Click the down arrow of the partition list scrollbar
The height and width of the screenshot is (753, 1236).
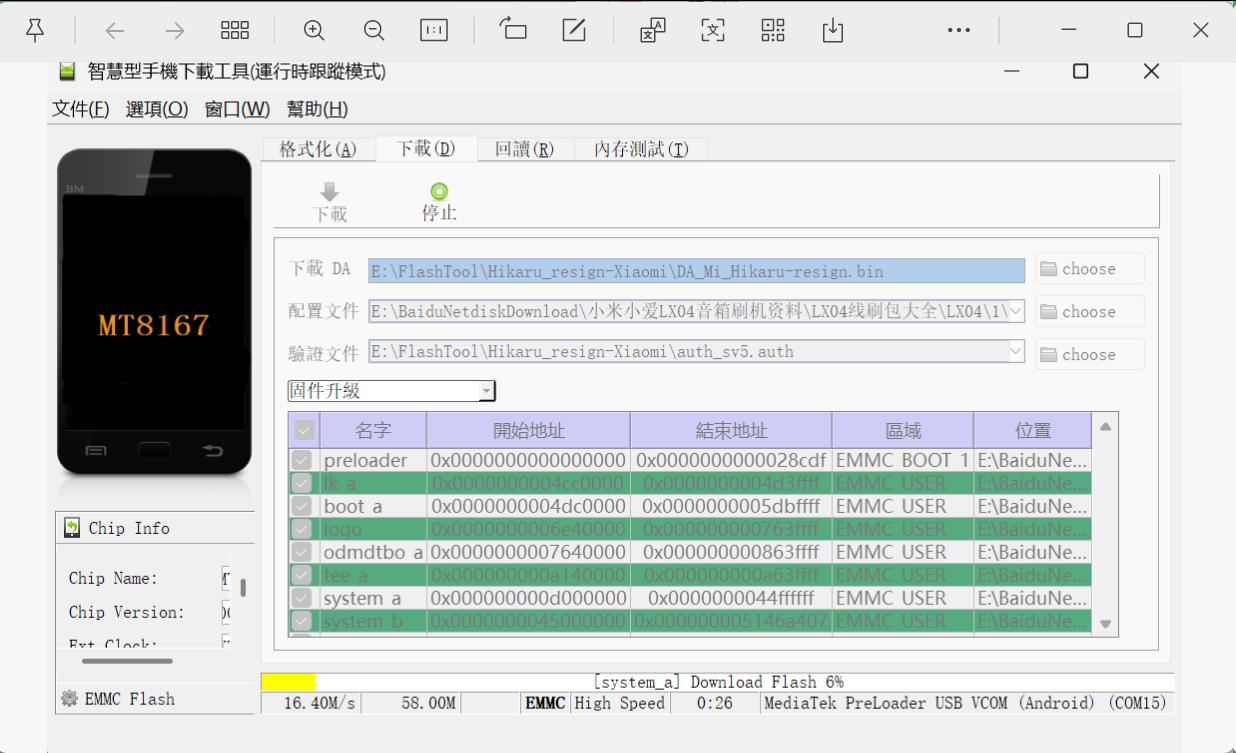(x=1105, y=622)
